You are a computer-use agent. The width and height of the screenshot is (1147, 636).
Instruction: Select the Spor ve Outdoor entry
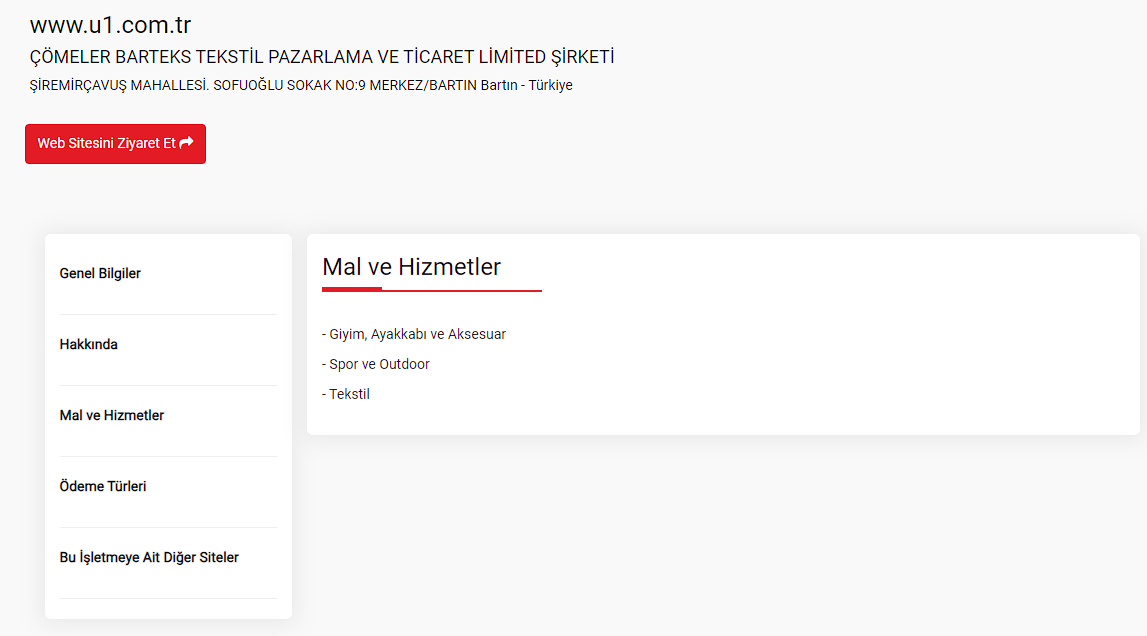pos(376,364)
